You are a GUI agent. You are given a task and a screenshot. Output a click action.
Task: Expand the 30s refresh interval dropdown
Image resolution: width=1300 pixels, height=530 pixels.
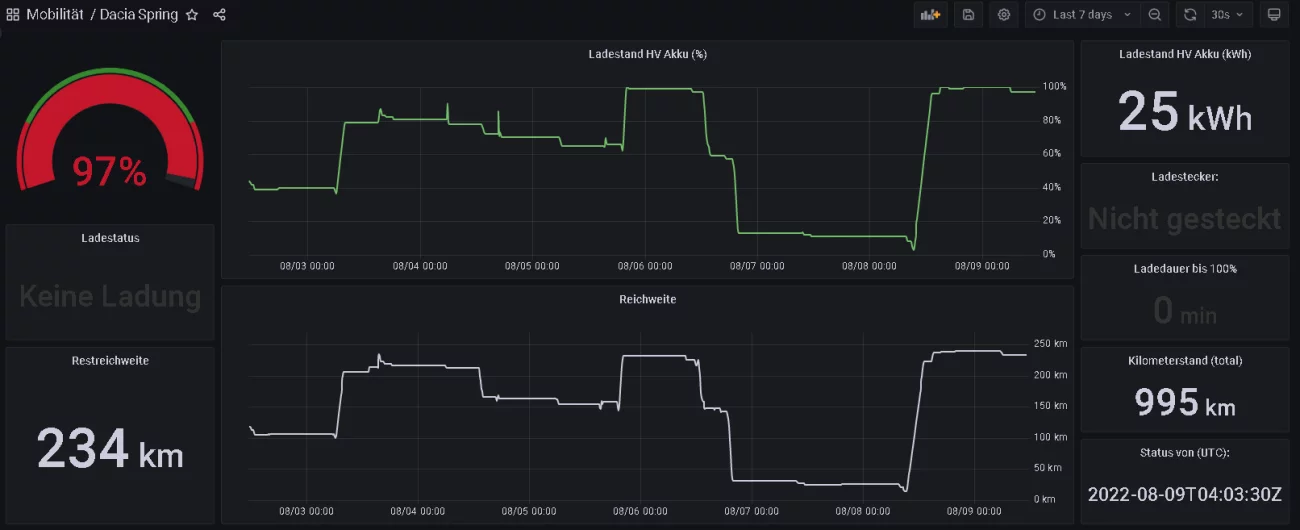click(x=1229, y=15)
